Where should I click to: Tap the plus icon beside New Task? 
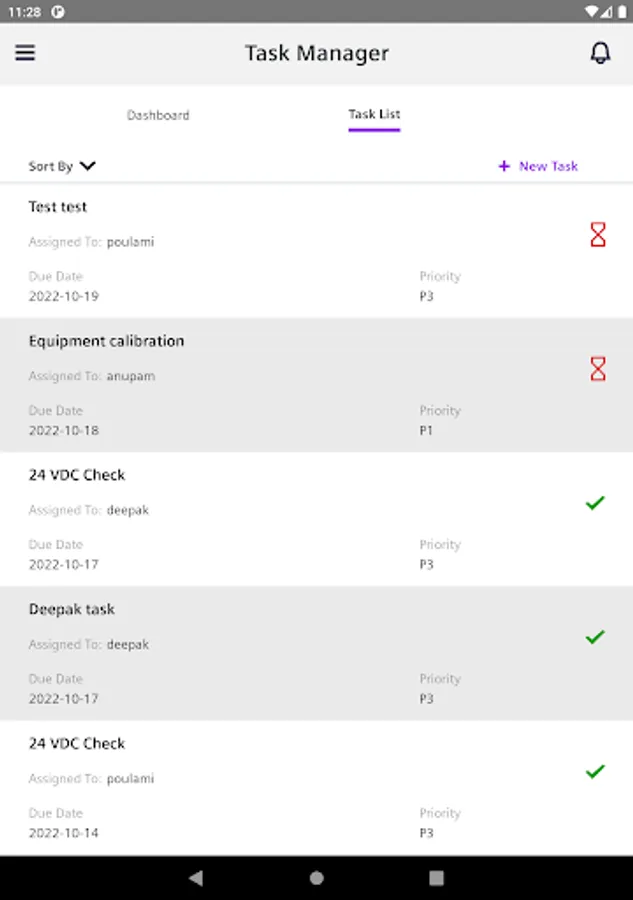coord(504,166)
